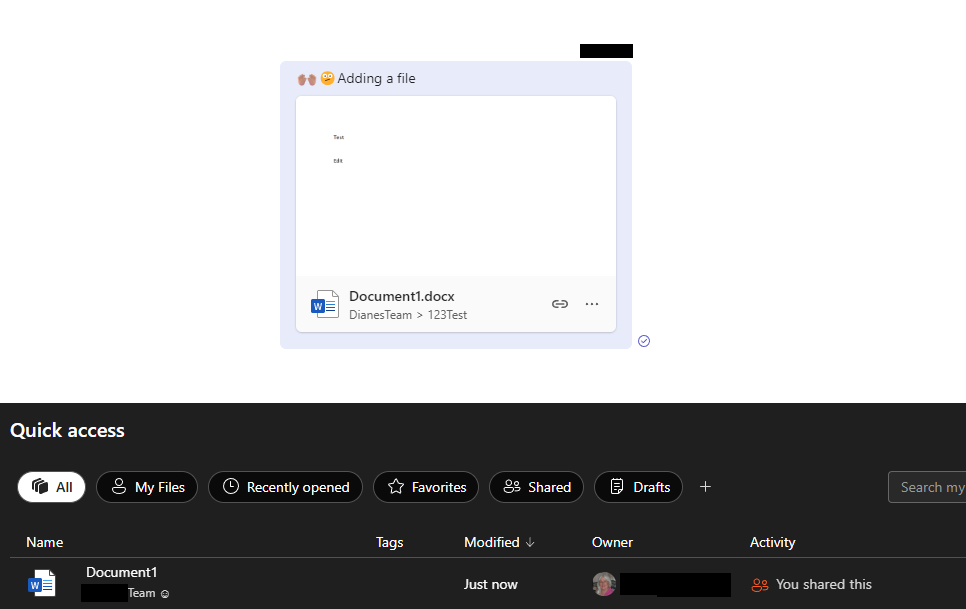Click the shared people icon in Activity
The height and width of the screenshot is (609, 966).
pyautogui.click(x=760, y=585)
